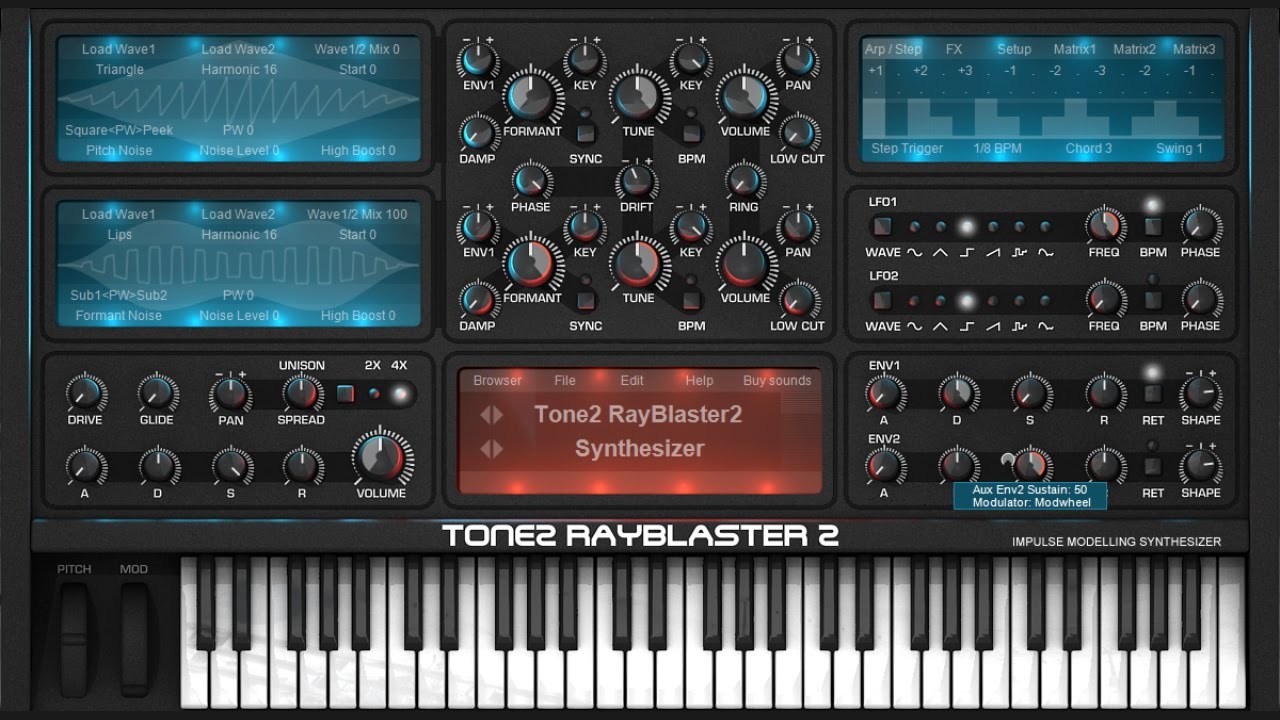Select the triangle wave shape for LFO1
Viewport: 1280px width, 720px height.
point(941,227)
